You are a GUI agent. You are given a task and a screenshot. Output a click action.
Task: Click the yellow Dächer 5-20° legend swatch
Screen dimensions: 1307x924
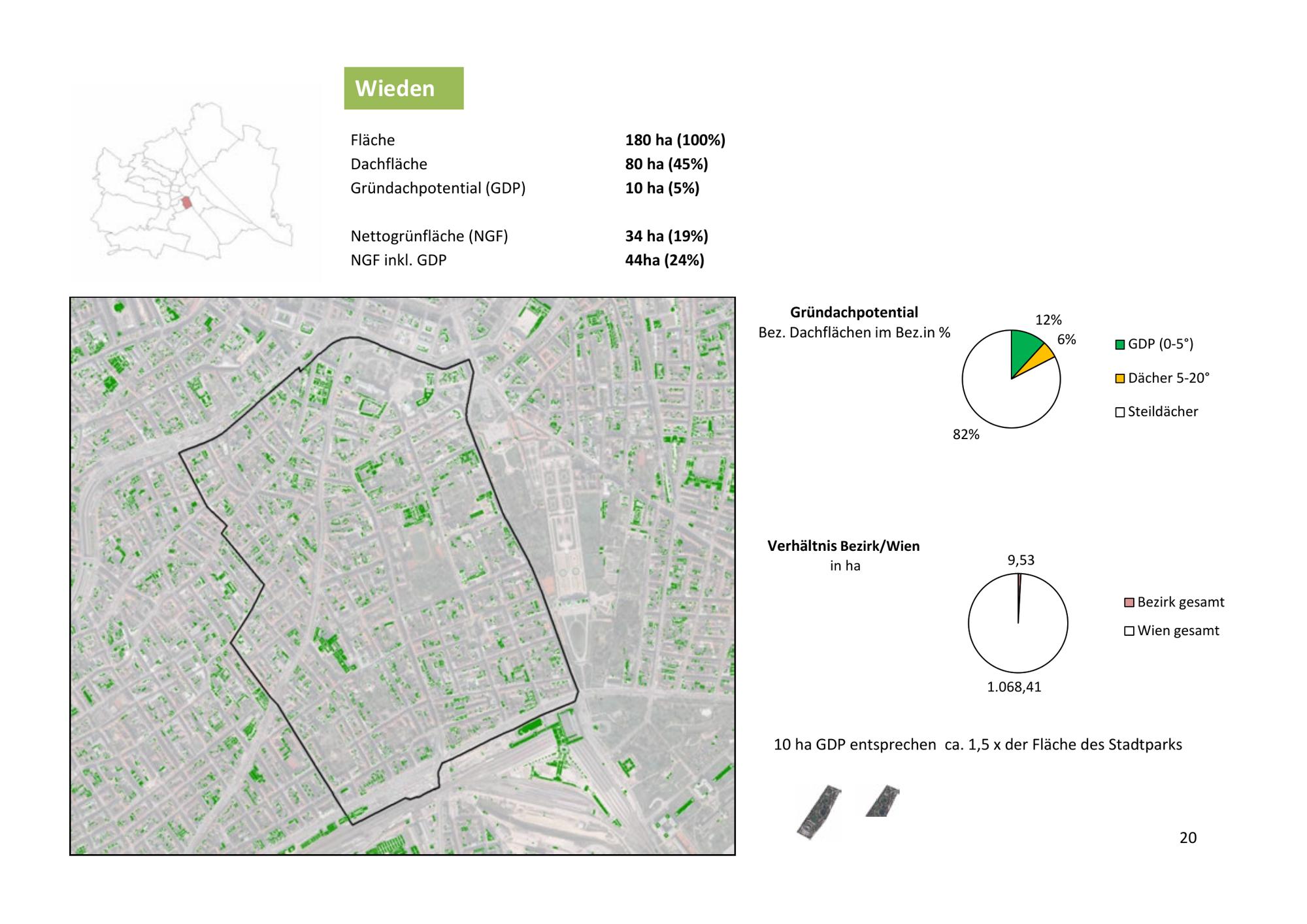pos(1119,378)
